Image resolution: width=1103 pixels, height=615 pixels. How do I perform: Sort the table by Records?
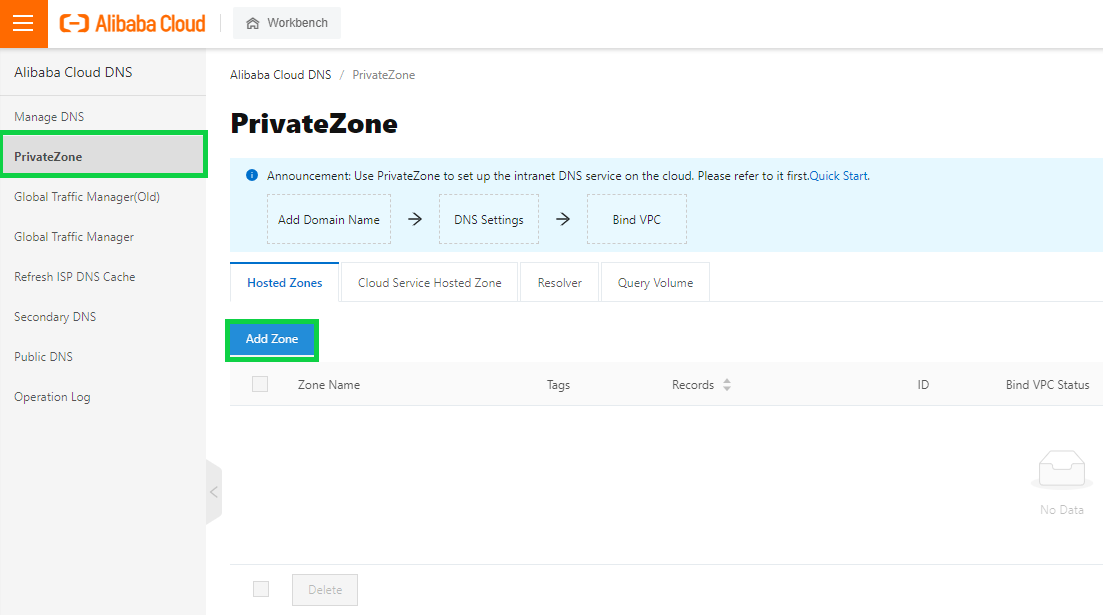727,385
